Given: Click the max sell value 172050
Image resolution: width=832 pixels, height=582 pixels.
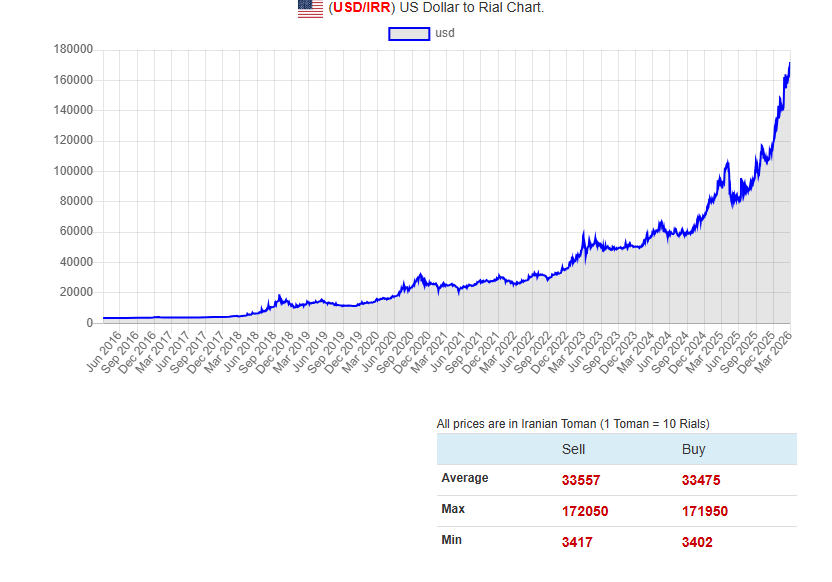Looking at the screenshot, I should [585, 511].
